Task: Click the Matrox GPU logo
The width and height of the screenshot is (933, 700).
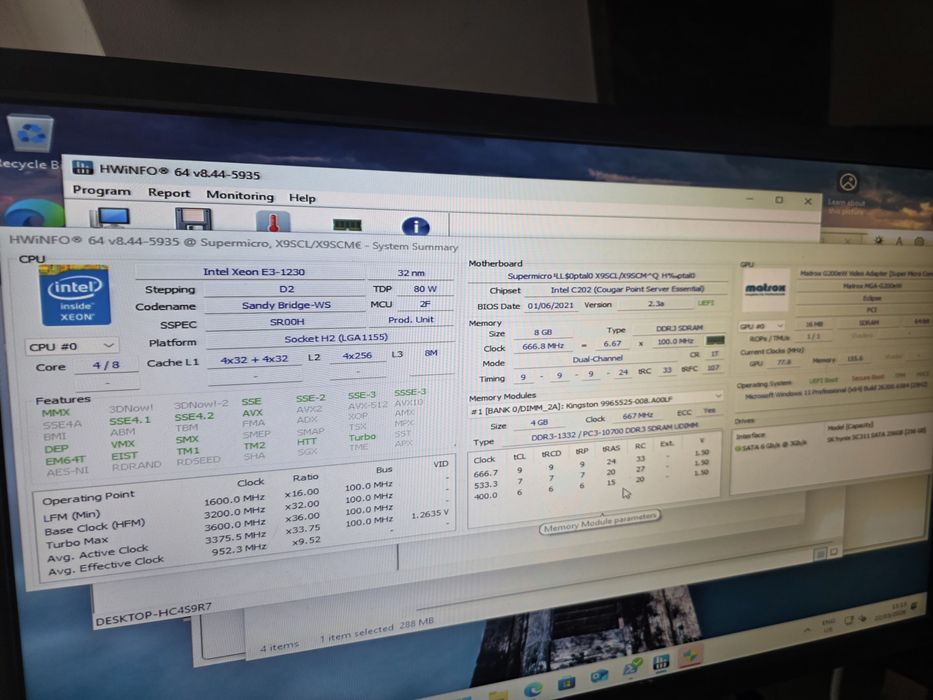Action: [x=765, y=289]
